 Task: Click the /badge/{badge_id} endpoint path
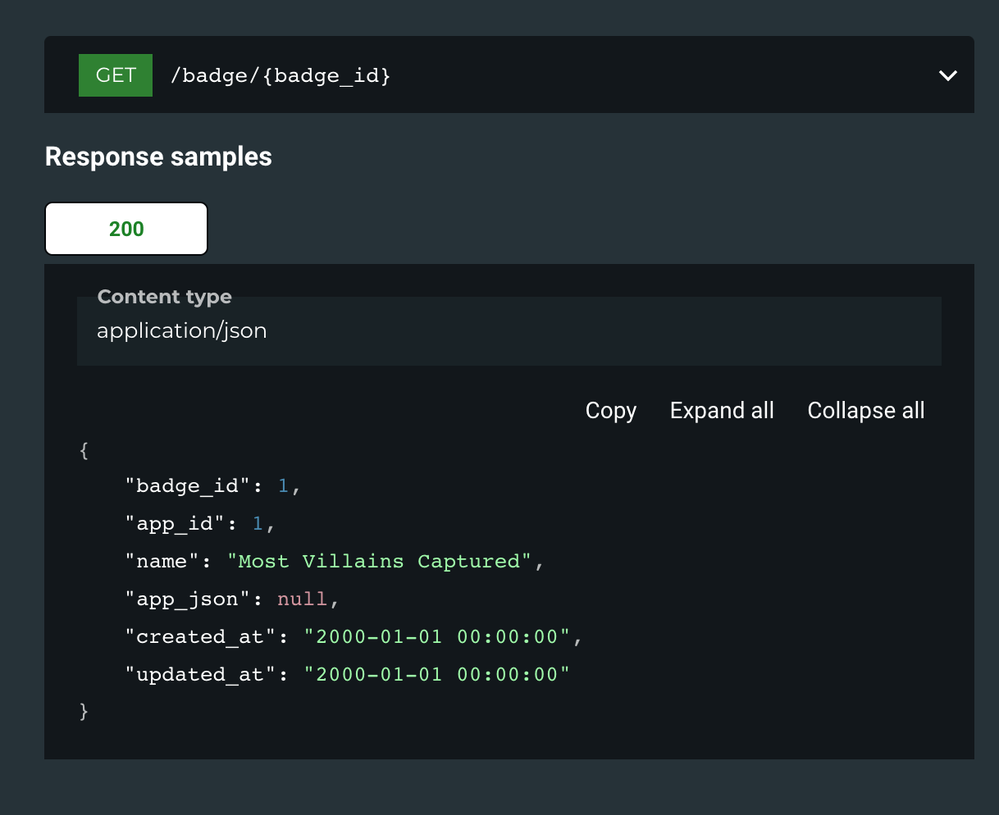[280, 76]
